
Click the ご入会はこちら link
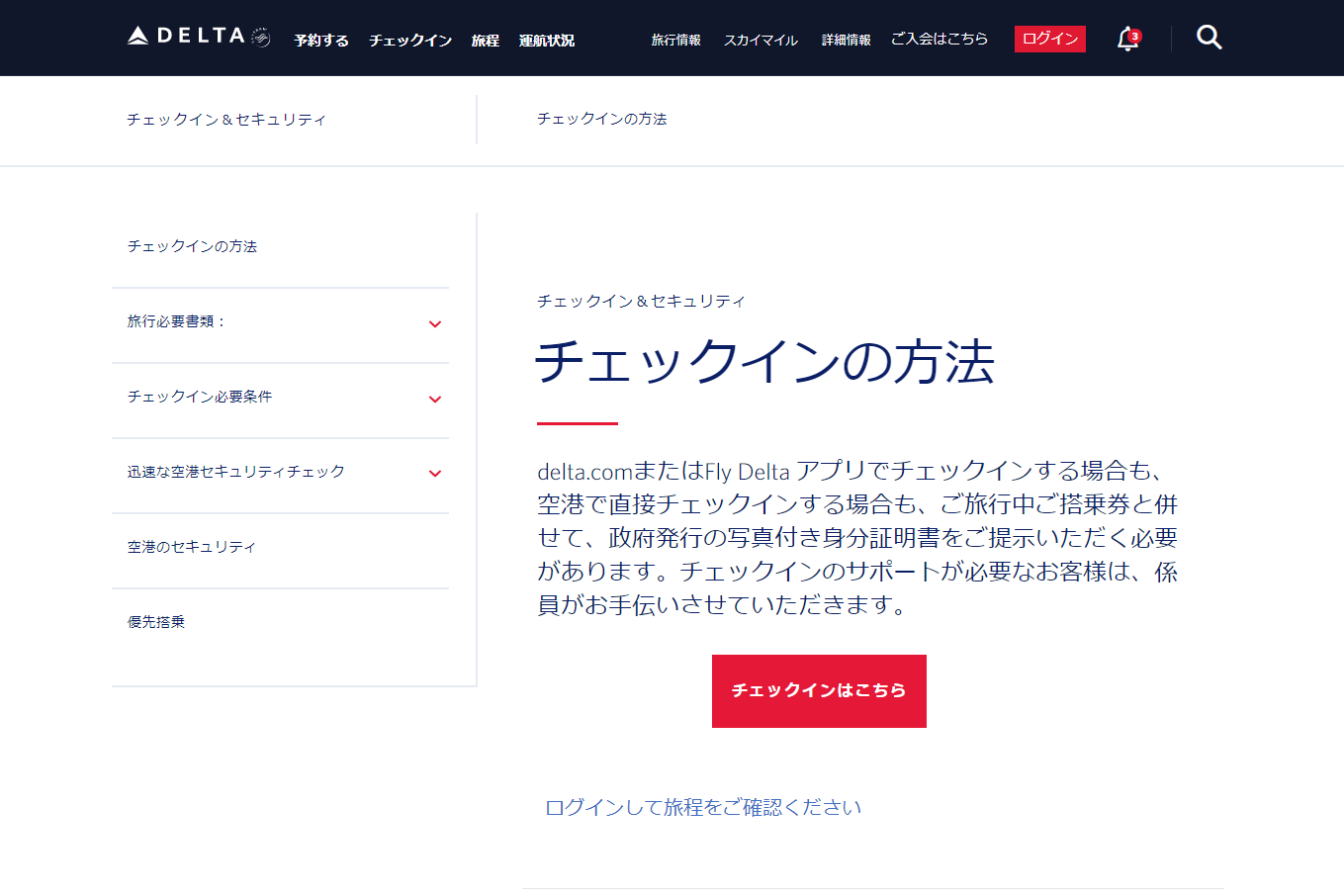(940, 39)
